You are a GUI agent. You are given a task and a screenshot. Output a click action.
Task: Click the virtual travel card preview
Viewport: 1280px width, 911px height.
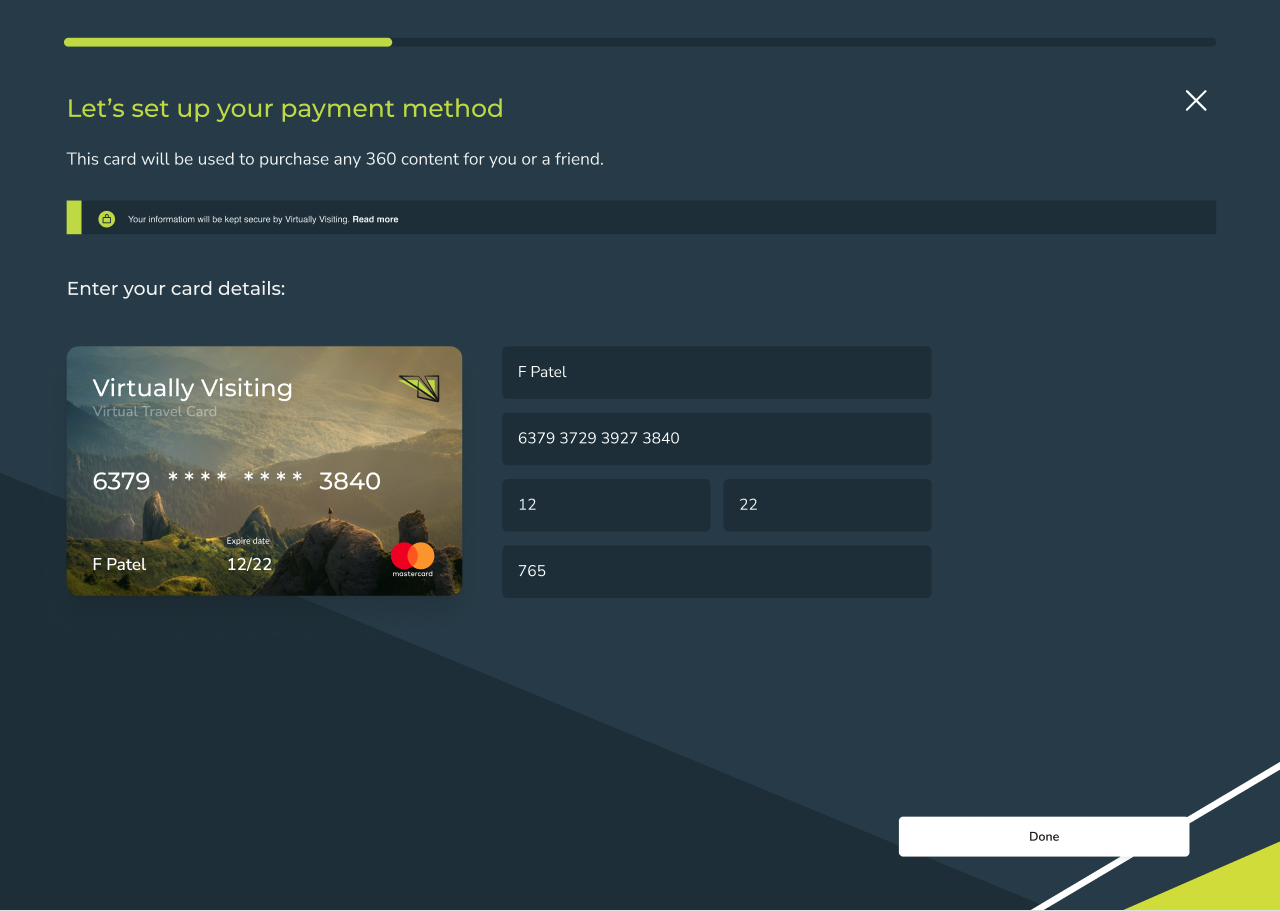[264, 471]
